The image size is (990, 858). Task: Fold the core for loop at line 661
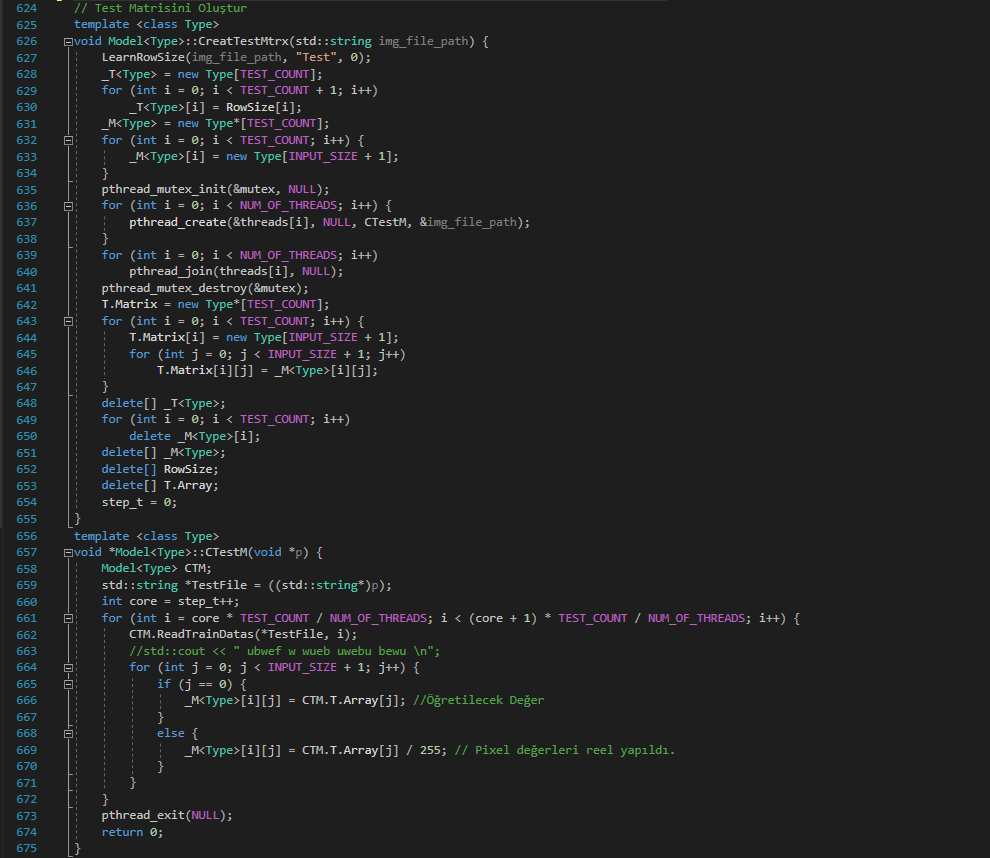pyautogui.click(x=68, y=618)
